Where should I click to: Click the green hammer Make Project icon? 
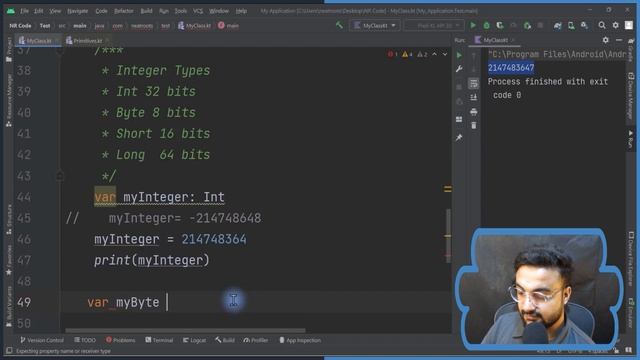[339, 25]
